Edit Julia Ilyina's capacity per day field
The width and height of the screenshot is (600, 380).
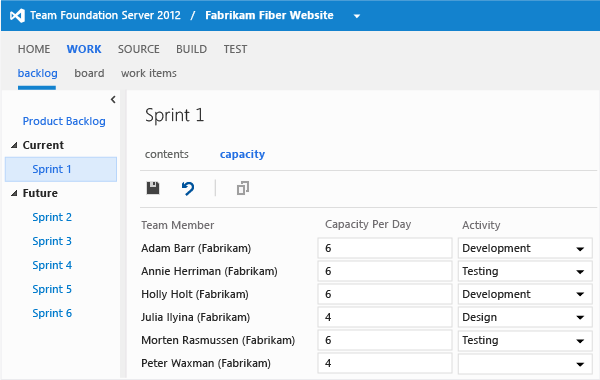pos(385,317)
